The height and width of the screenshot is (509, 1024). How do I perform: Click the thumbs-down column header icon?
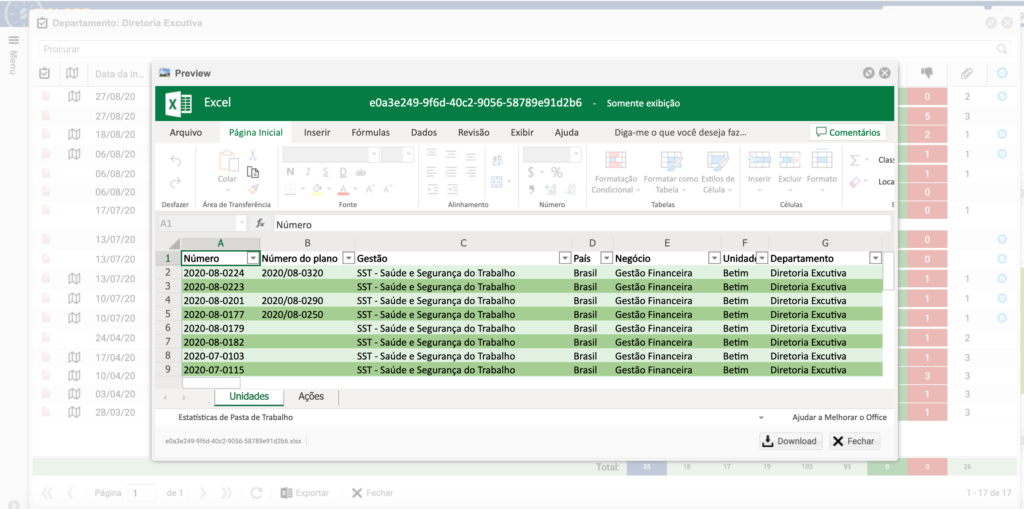[x=927, y=74]
